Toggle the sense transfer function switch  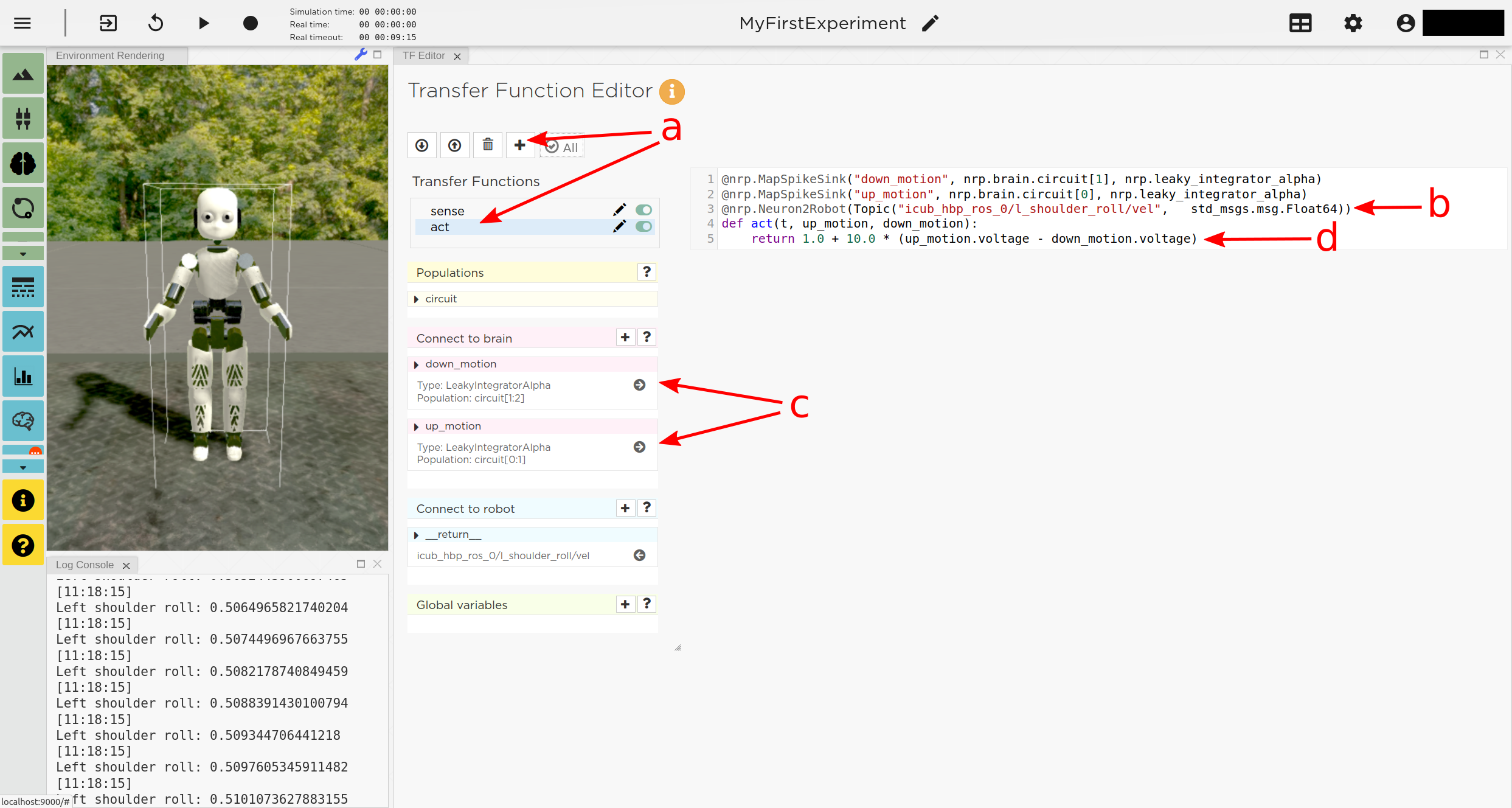pyautogui.click(x=643, y=210)
